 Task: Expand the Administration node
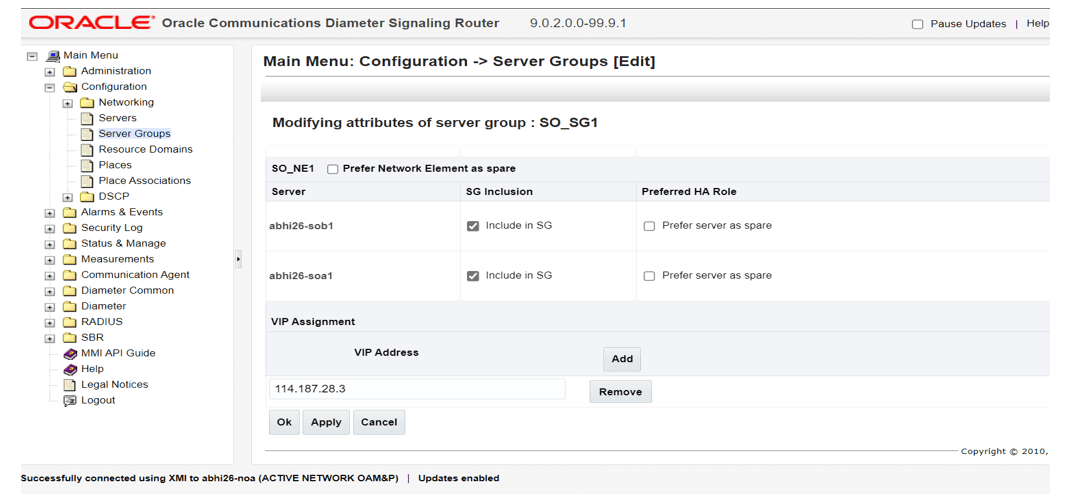coord(50,72)
